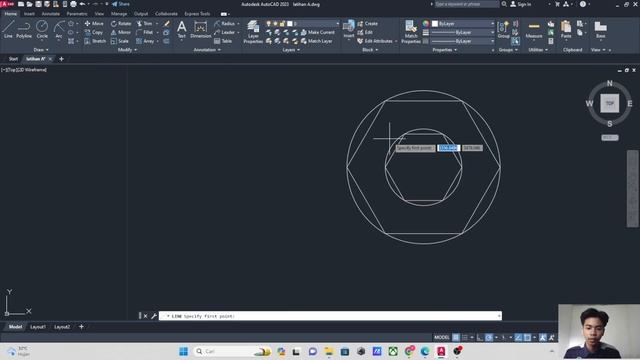Viewport: 640px width, 360px height.
Task: Expand the Draw panel
Action: click(41, 50)
